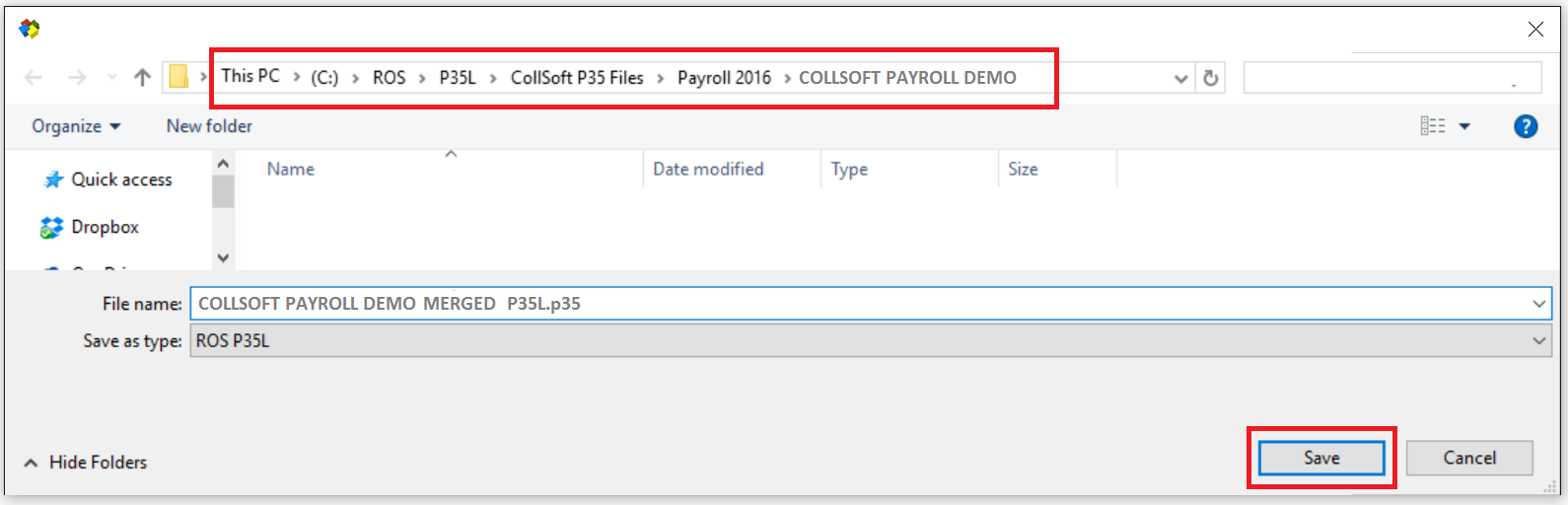Viewport: 1568px width, 505px height.
Task: Click the Back navigation arrow
Action: coord(34,78)
